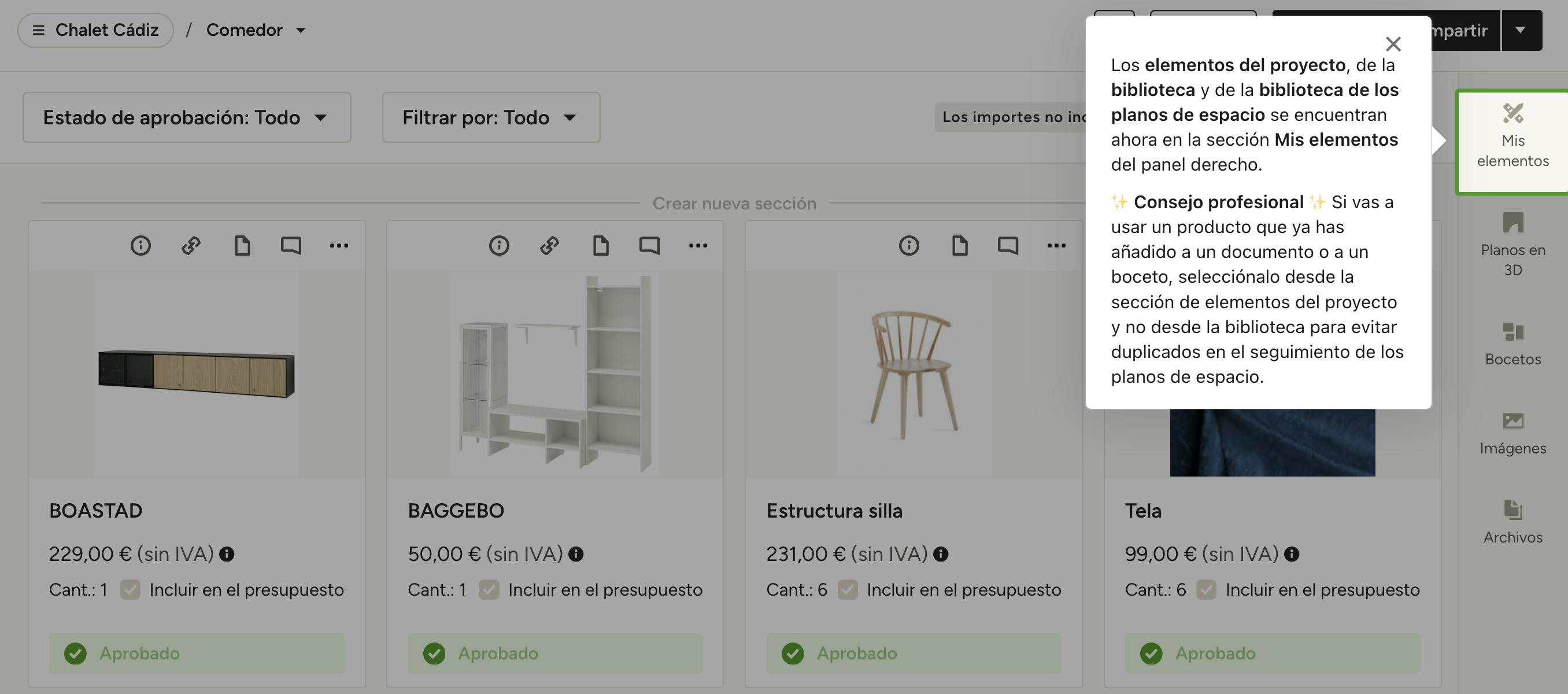
Task: Open Planos en 3D sidebar panel
Action: pos(1512,244)
